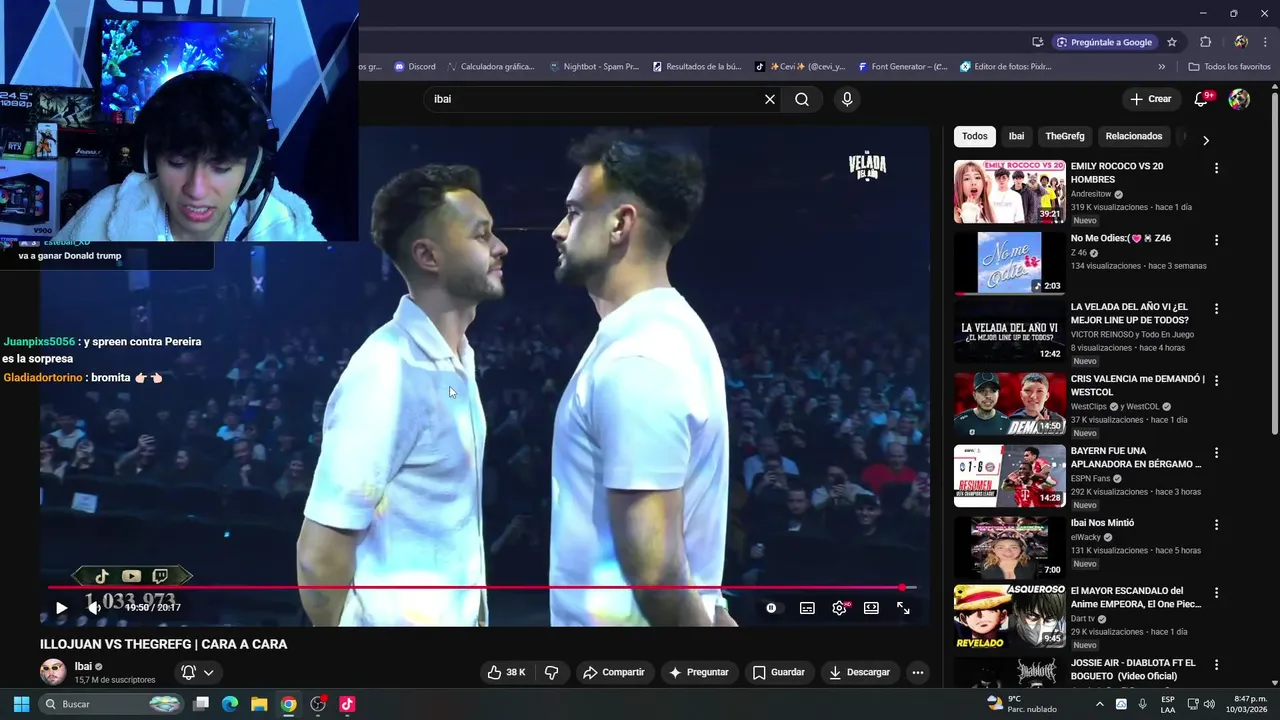
Task: Focus the YouTube search field containing ibai
Action: [x=595, y=99]
